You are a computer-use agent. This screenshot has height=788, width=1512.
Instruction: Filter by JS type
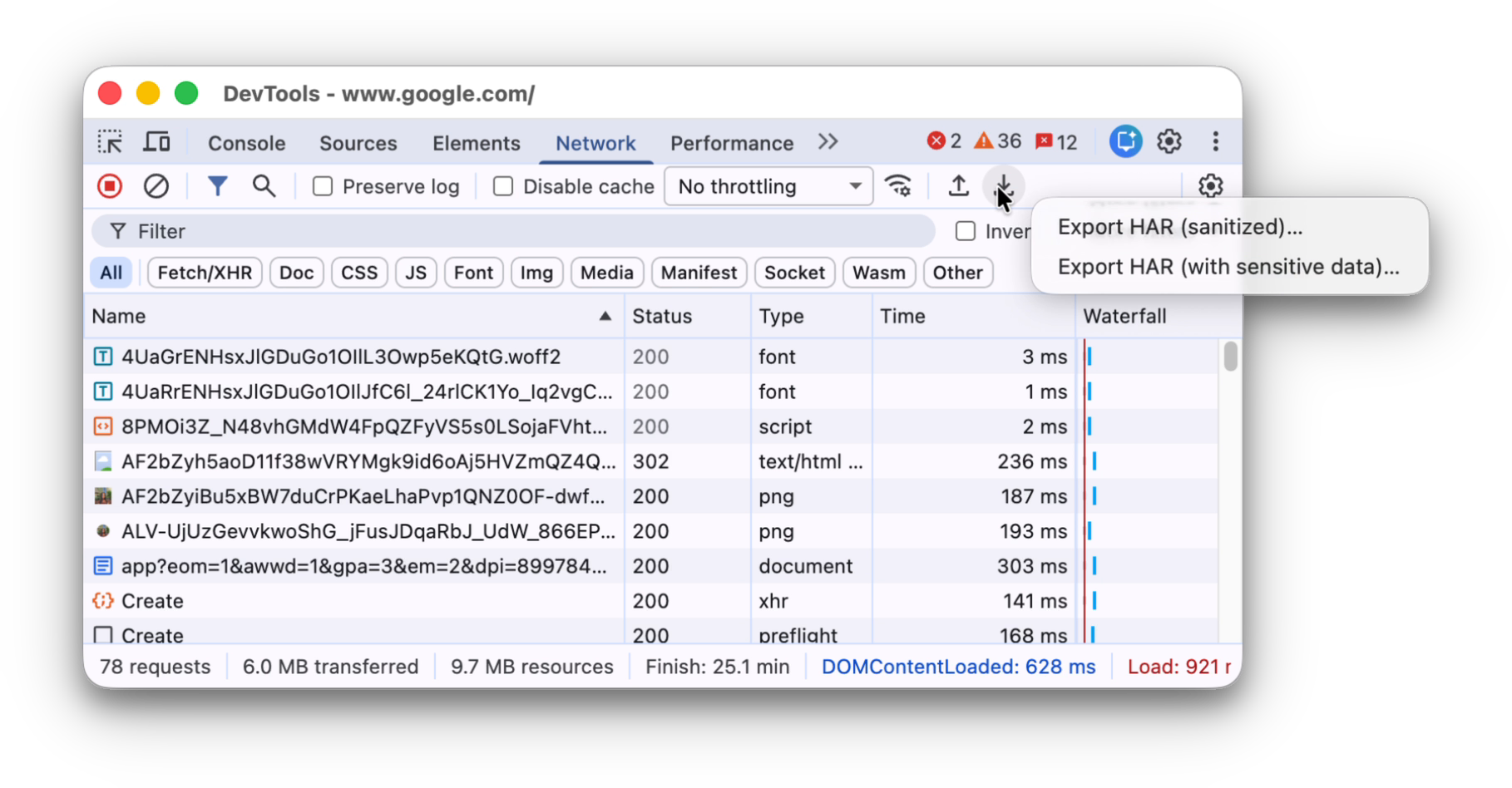416,273
